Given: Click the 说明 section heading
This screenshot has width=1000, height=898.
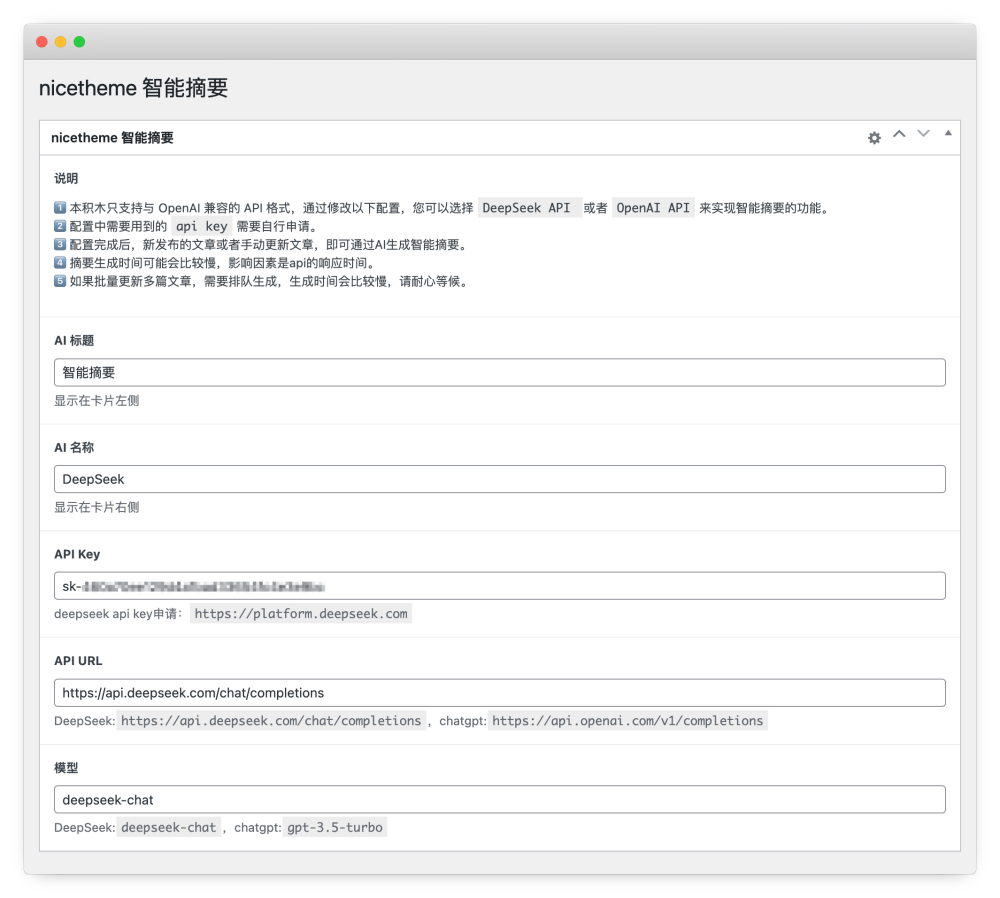Looking at the screenshot, I should click(66, 179).
